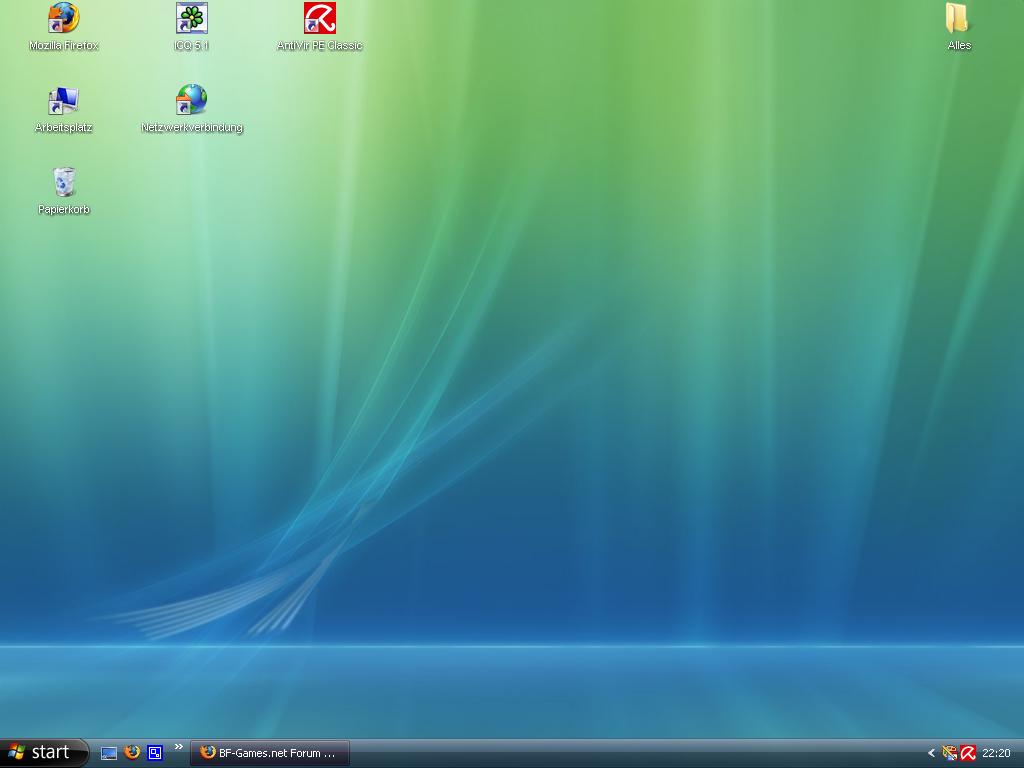Launch Firefox from quick launch bar
The width and height of the screenshot is (1024, 768).
coord(132,752)
